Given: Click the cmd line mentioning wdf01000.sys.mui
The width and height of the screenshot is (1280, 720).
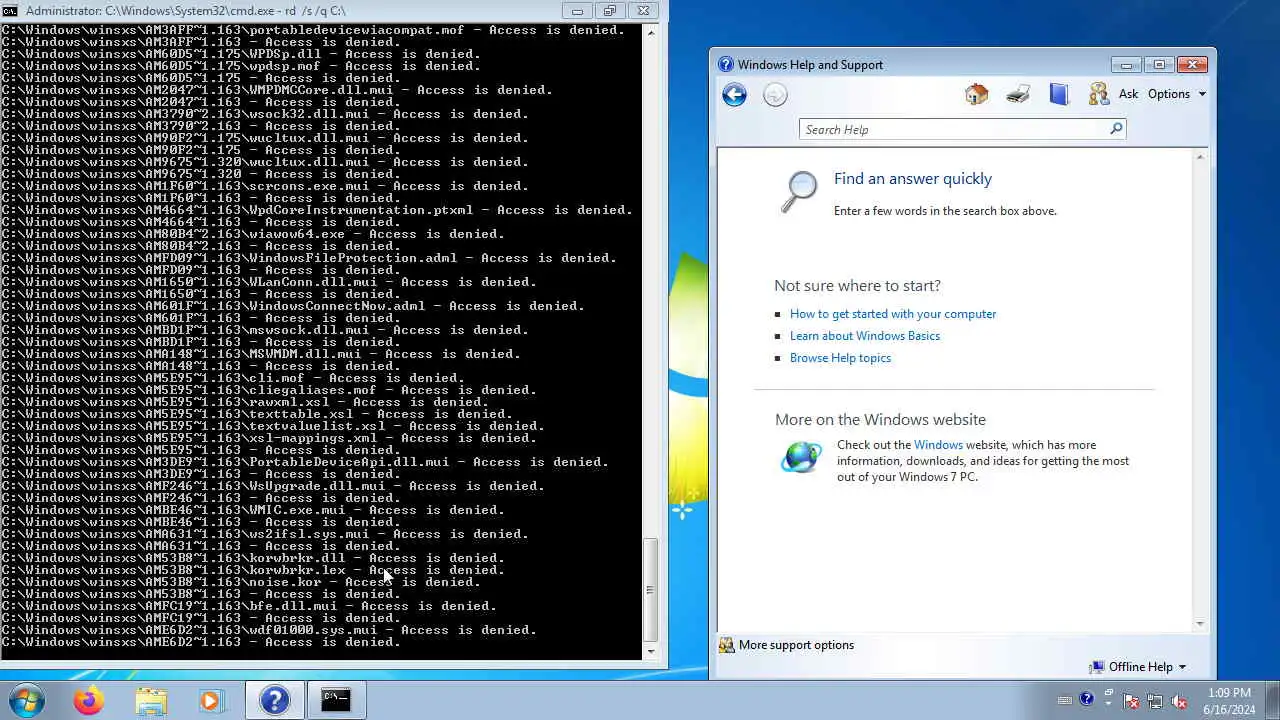Looking at the screenshot, I should (x=269, y=630).
